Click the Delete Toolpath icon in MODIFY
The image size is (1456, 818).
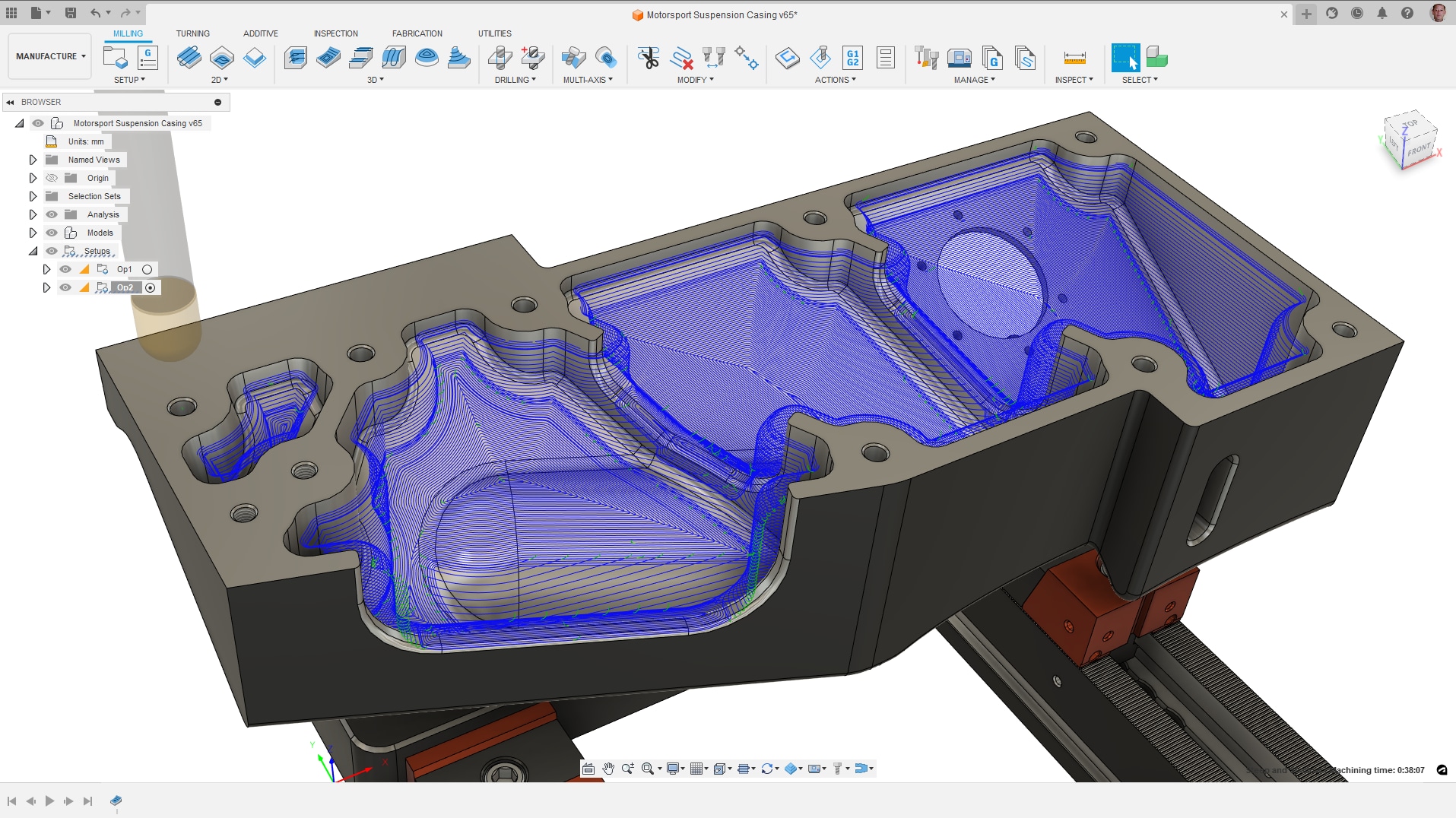[x=681, y=59]
